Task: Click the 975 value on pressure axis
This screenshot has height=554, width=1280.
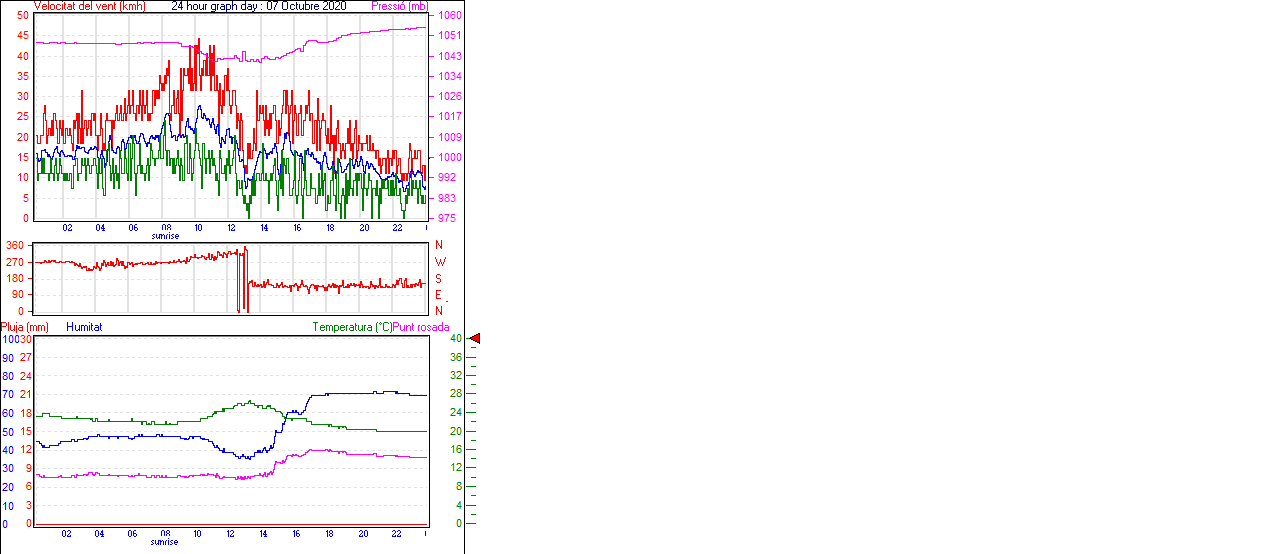Action: pyautogui.click(x=449, y=218)
